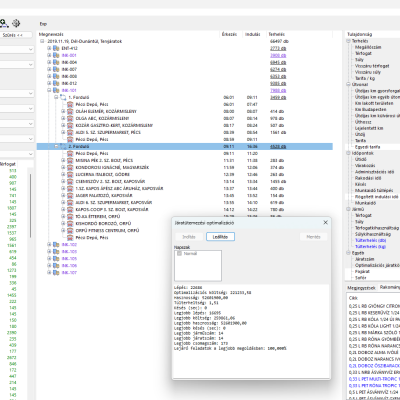Click the Szűrés << filter button
Viewport: 400px width, 400px height.
pos(16,35)
